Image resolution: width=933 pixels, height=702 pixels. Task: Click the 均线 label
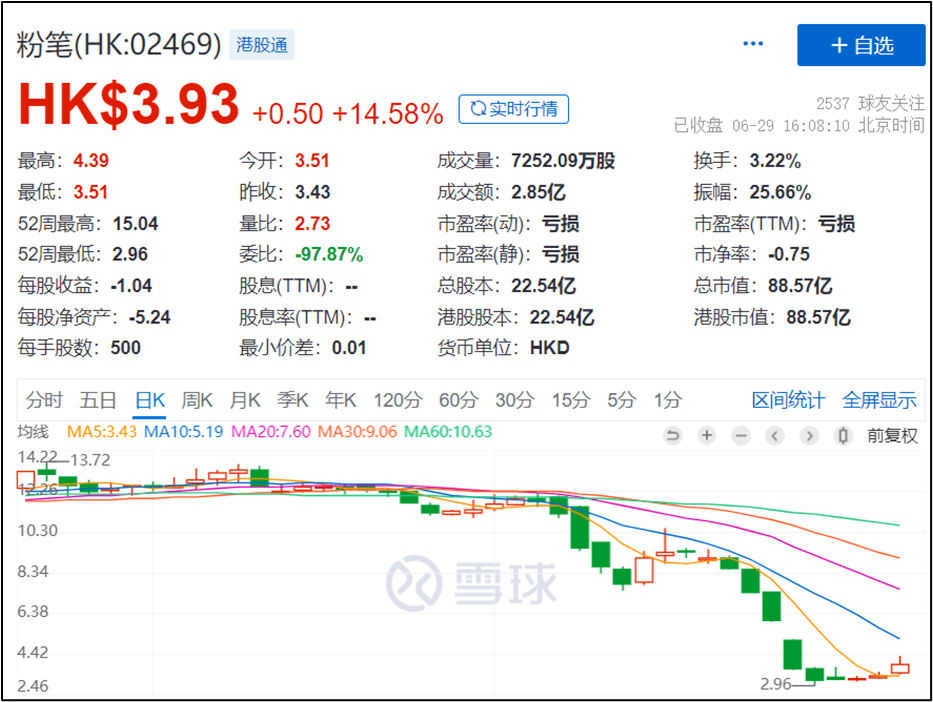(33, 432)
